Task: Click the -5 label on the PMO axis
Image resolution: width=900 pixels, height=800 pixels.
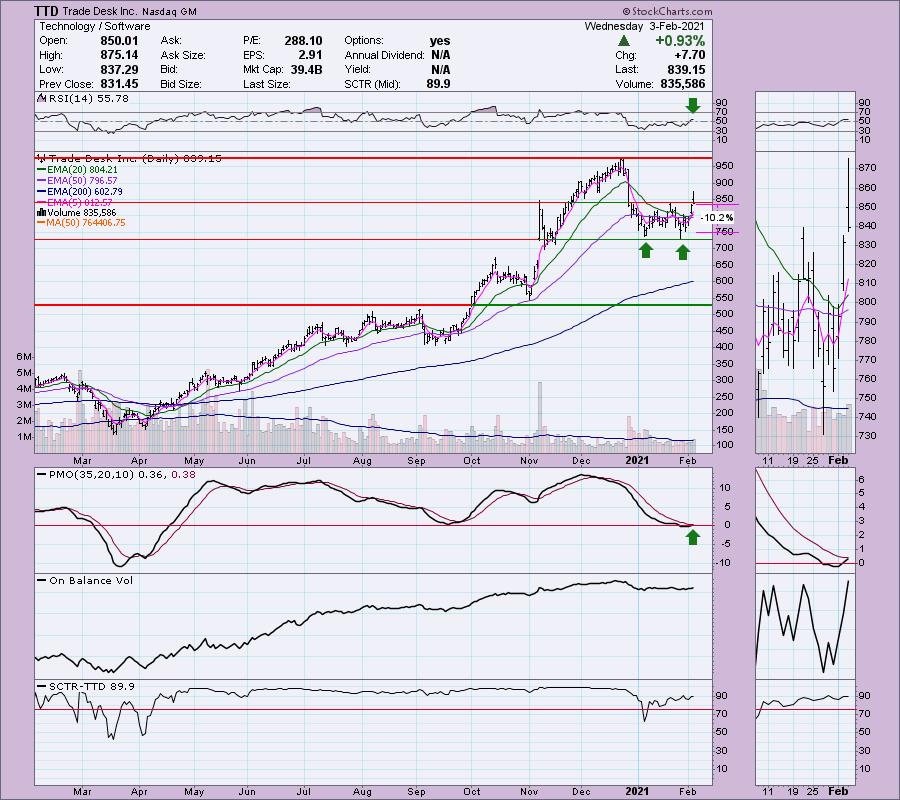Action: [726, 544]
